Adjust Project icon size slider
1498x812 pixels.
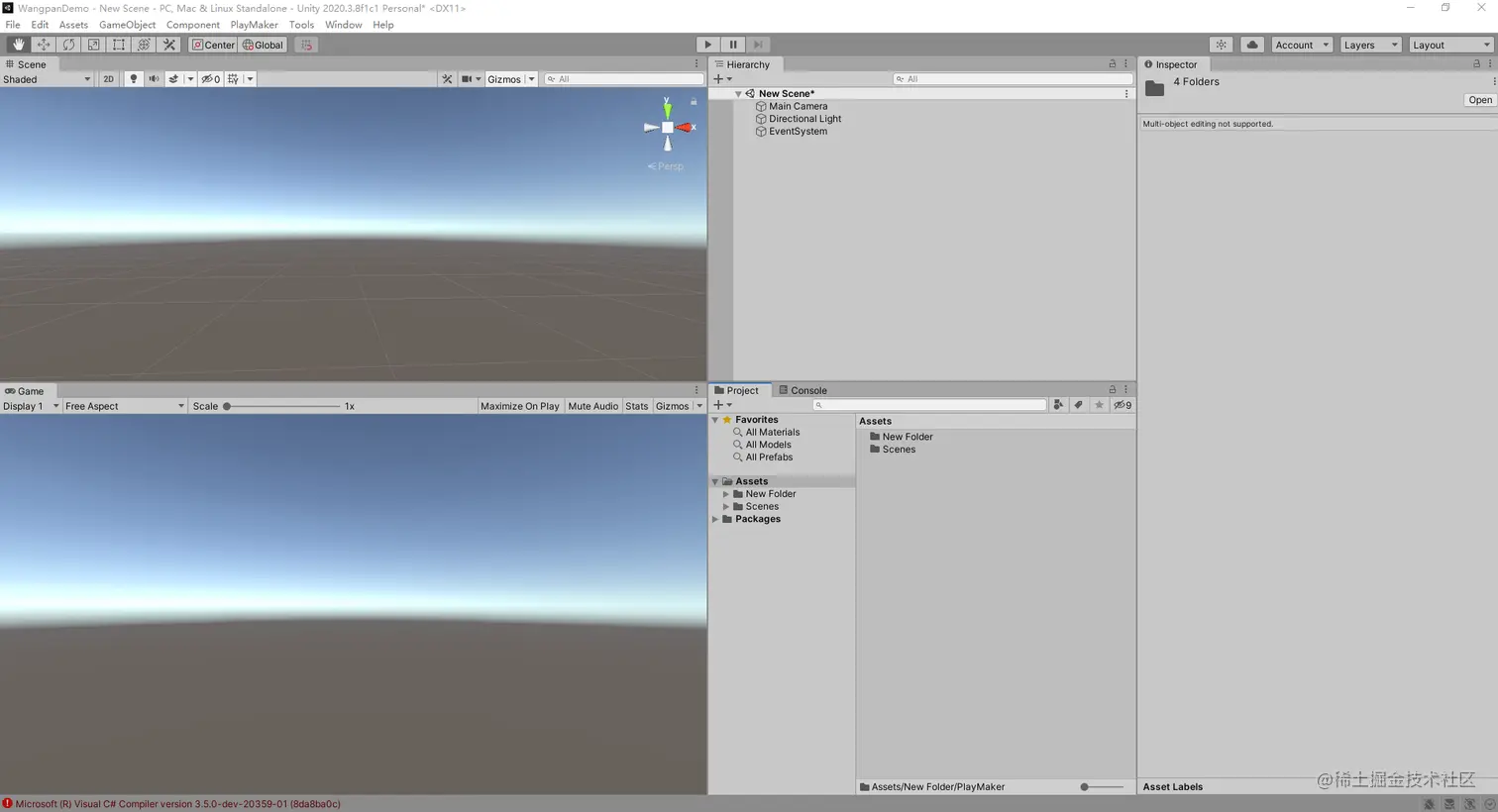[1102, 787]
